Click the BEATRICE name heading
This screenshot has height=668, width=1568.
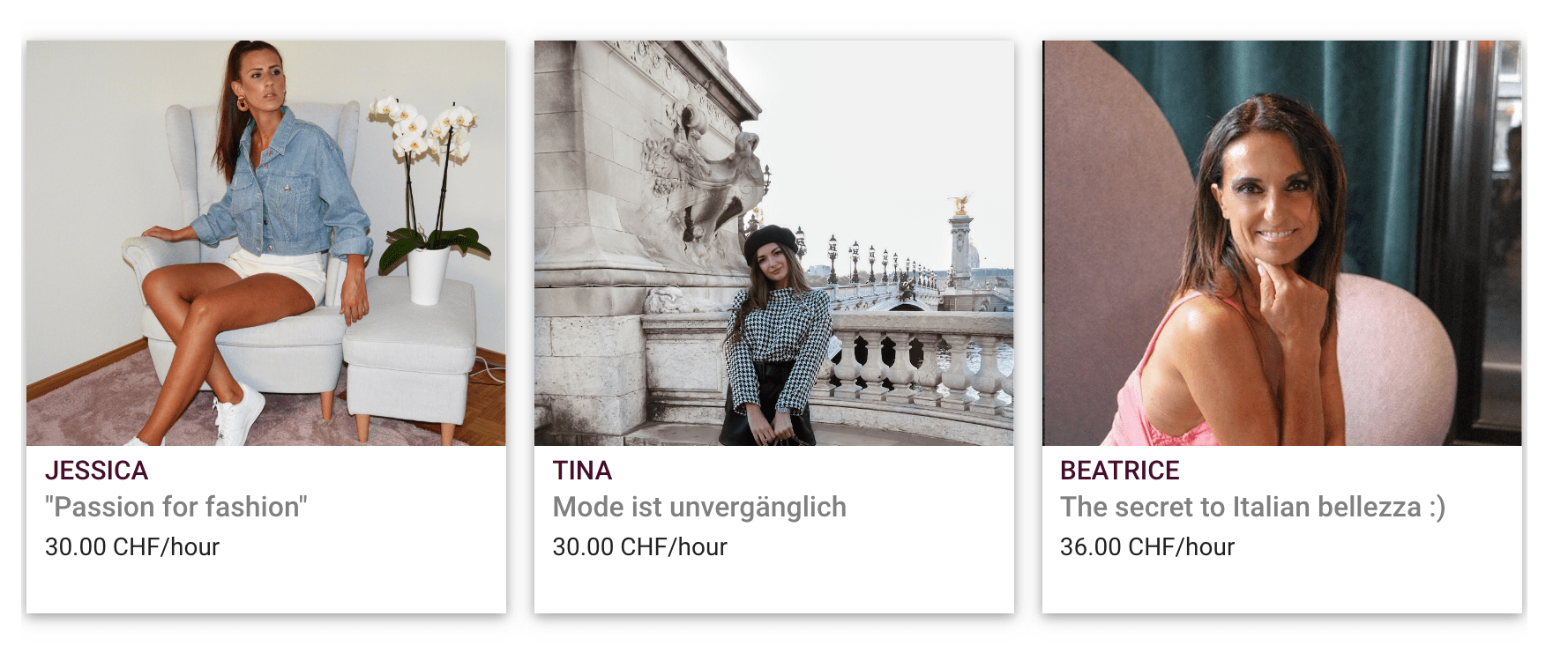click(x=1120, y=471)
